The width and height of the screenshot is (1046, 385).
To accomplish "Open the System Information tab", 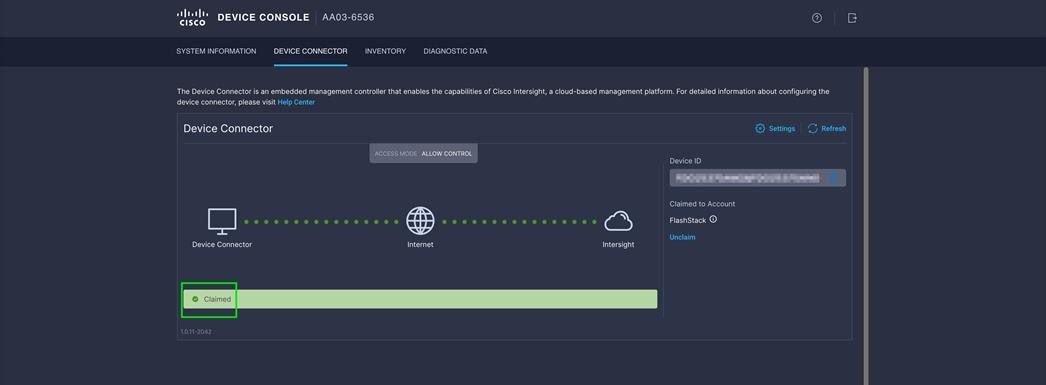I will 216,51.
